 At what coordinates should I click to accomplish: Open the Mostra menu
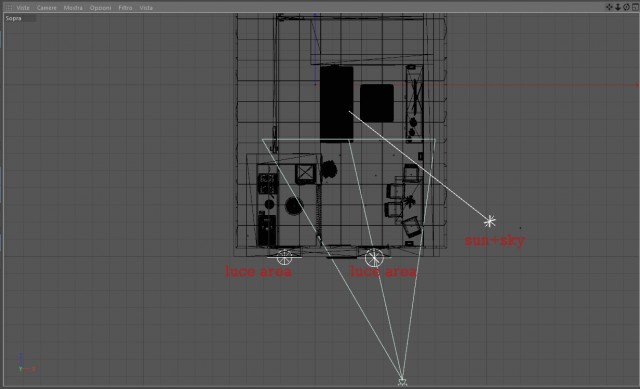click(73, 8)
